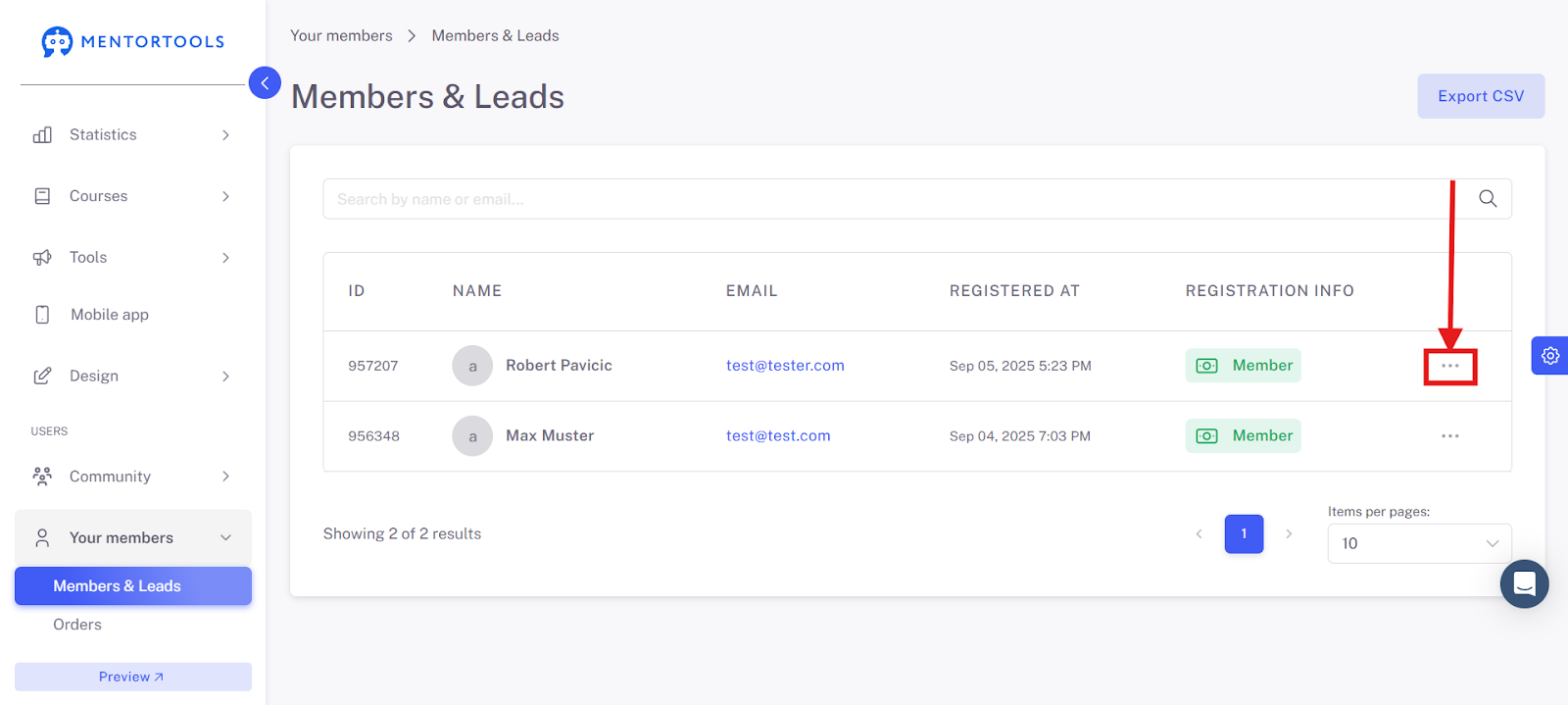Click the REGISTRATION INFO column header

[x=1270, y=291]
